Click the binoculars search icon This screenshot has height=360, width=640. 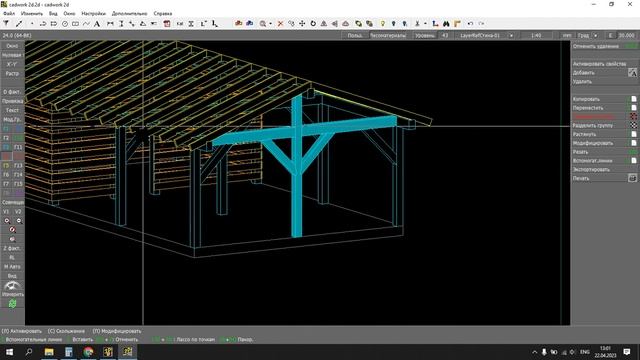(446, 24)
